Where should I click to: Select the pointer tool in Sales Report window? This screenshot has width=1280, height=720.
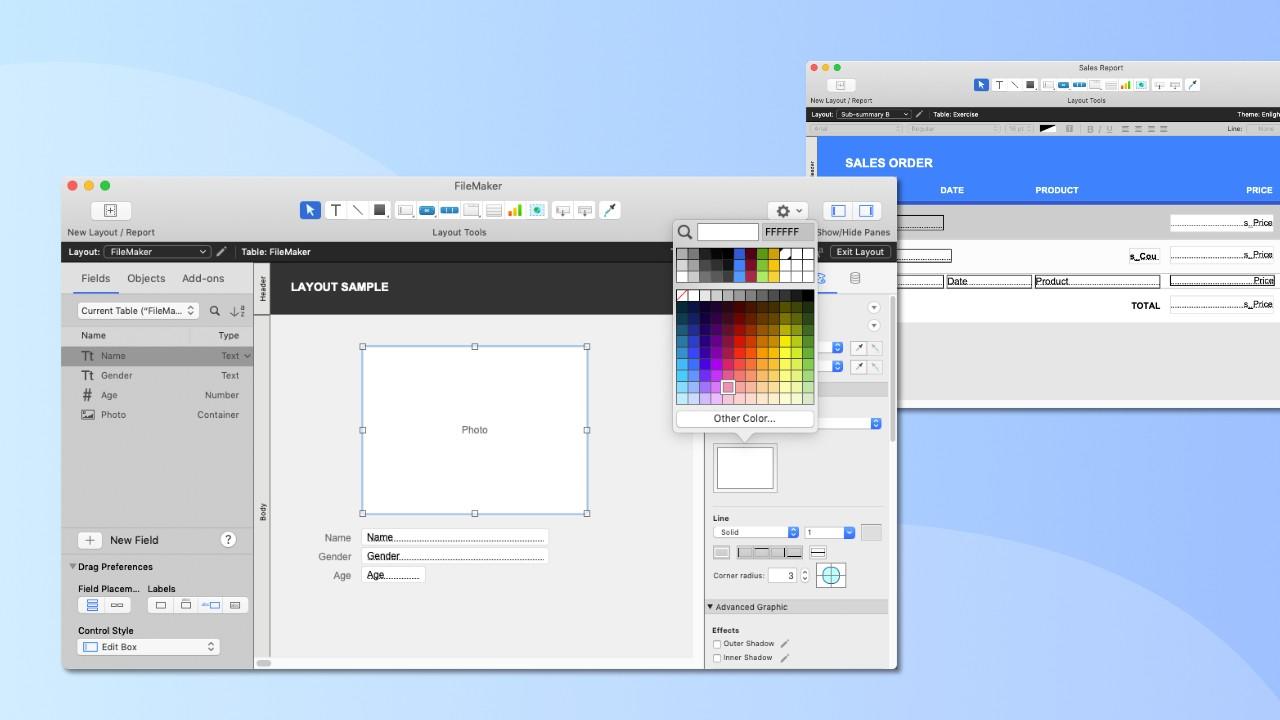tap(981, 85)
